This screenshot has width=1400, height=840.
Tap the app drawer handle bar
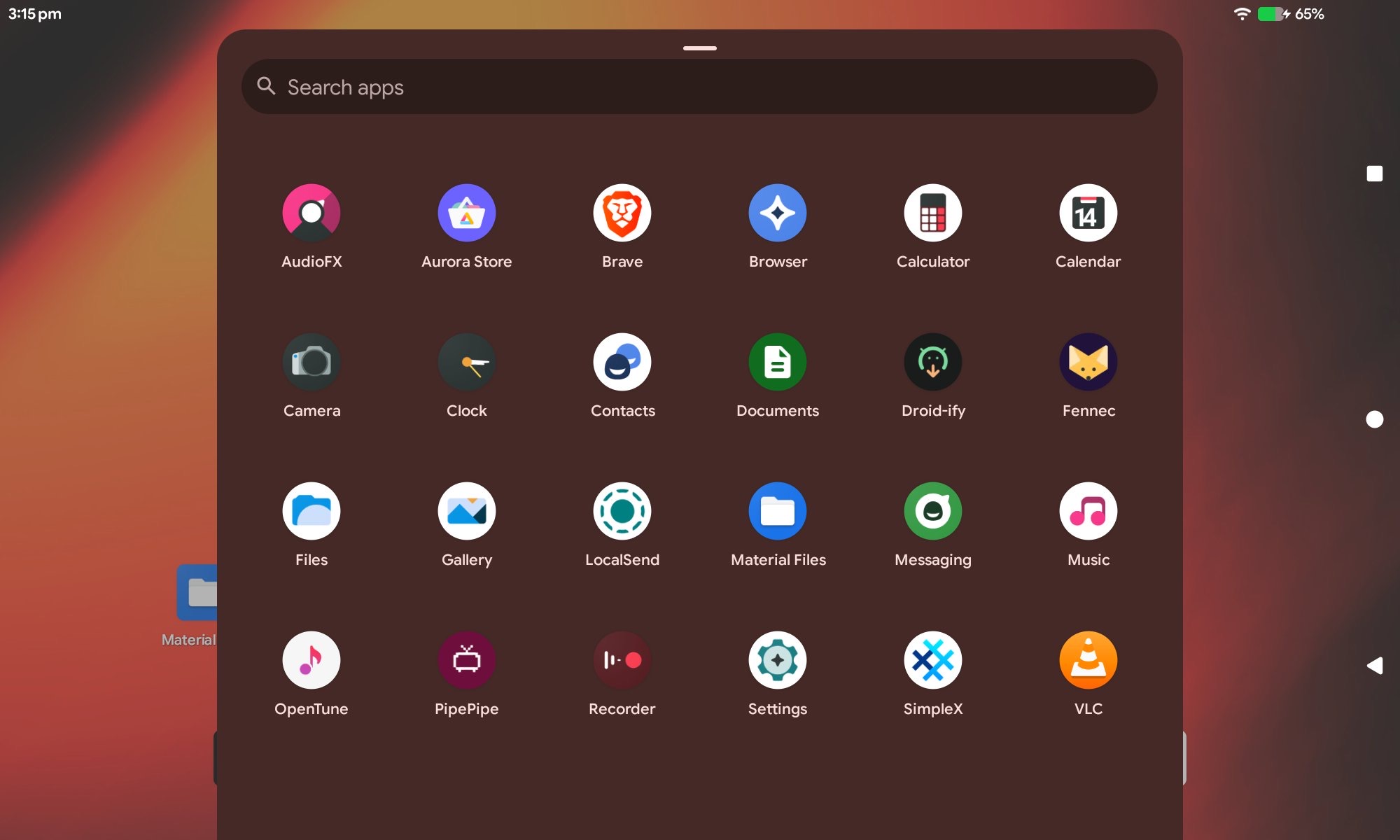pyautogui.click(x=700, y=48)
